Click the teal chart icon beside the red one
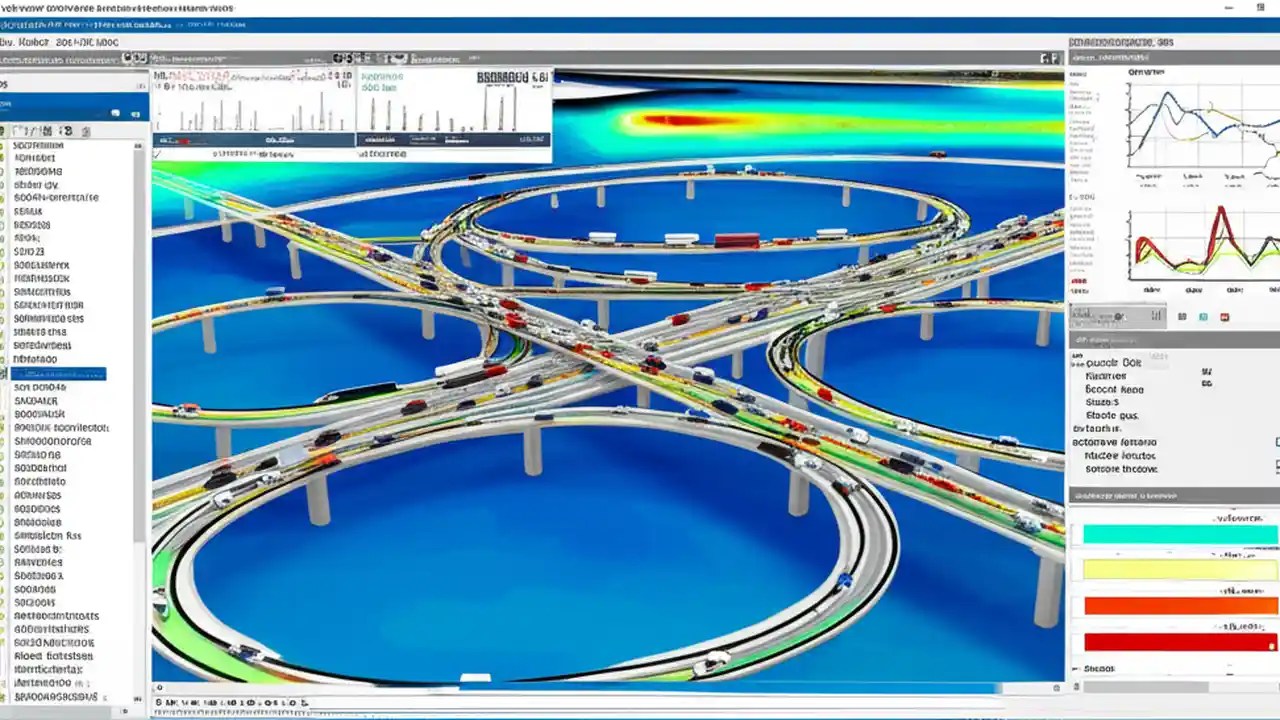 [1203, 316]
